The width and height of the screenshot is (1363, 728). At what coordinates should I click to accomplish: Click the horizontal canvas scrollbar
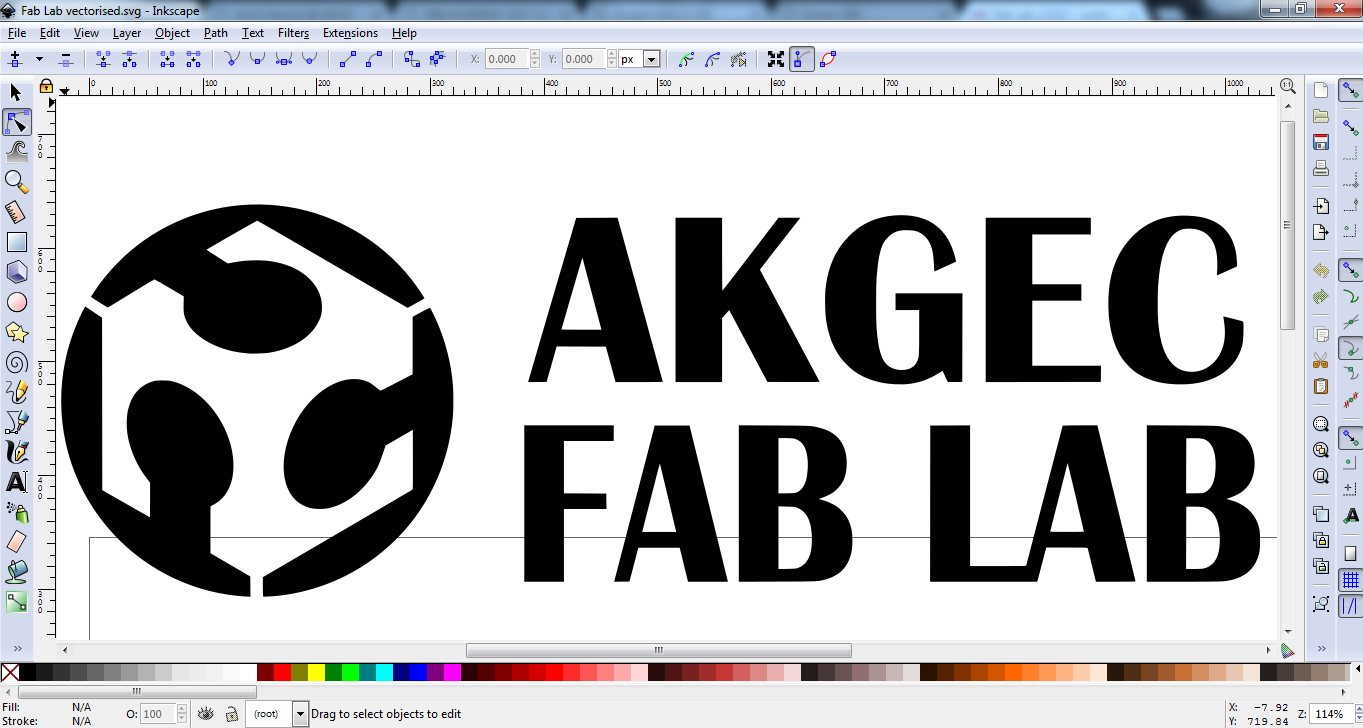[x=658, y=650]
